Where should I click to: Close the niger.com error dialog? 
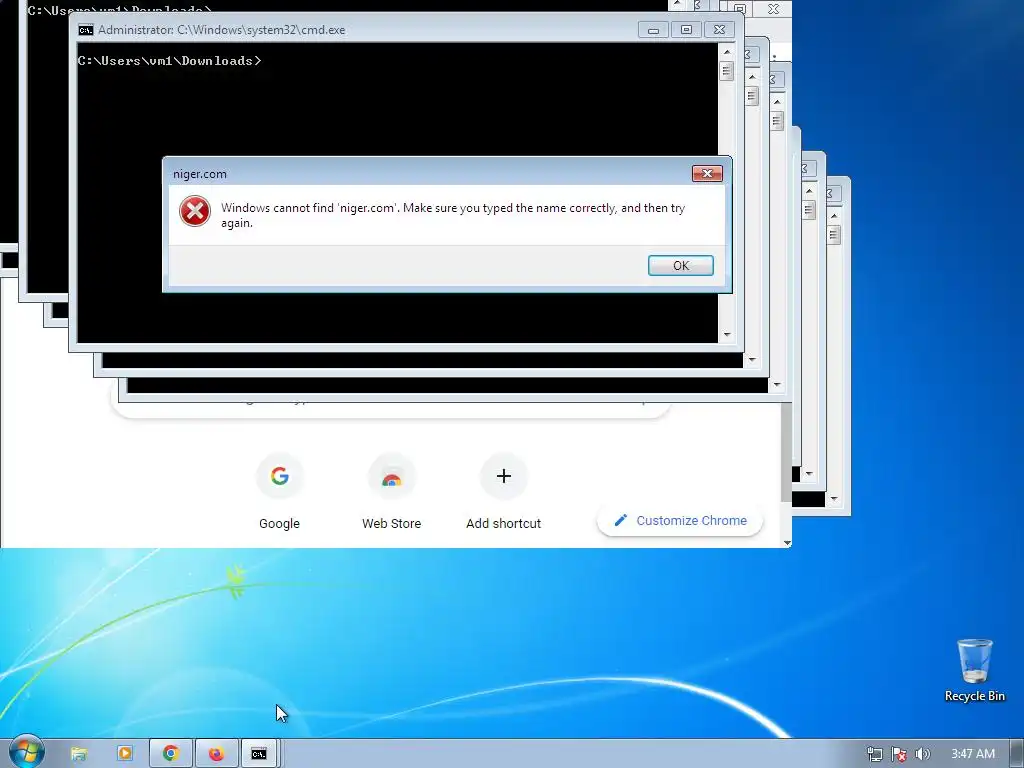coord(707,173)
